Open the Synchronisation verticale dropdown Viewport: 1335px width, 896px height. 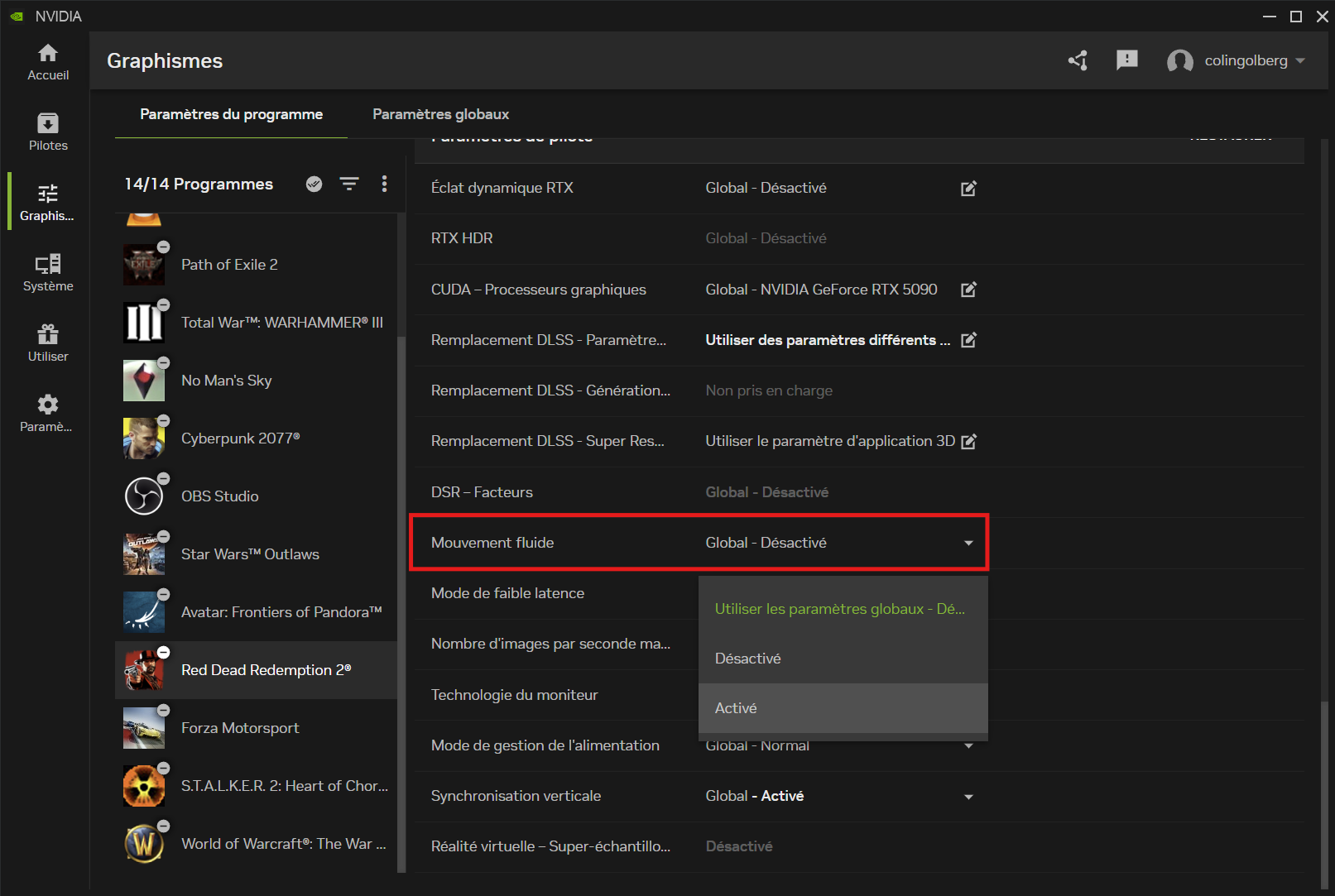click(x=968, y=797)
